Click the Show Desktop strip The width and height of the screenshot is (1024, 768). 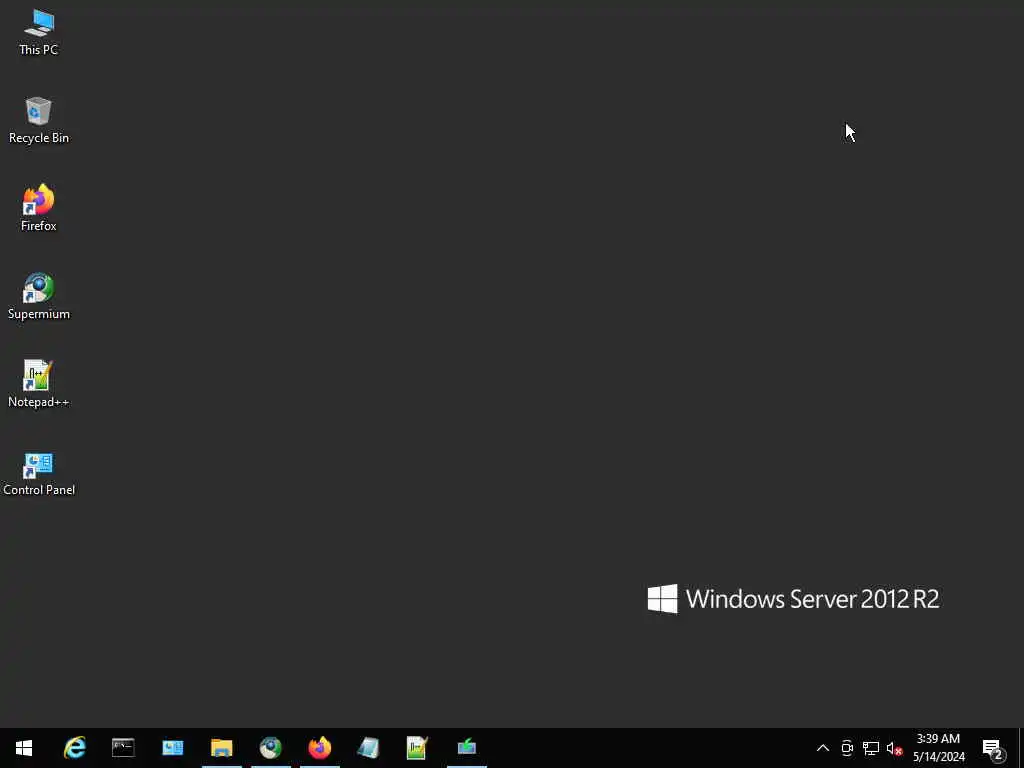pyautogui.click(x=1021, y=748)
